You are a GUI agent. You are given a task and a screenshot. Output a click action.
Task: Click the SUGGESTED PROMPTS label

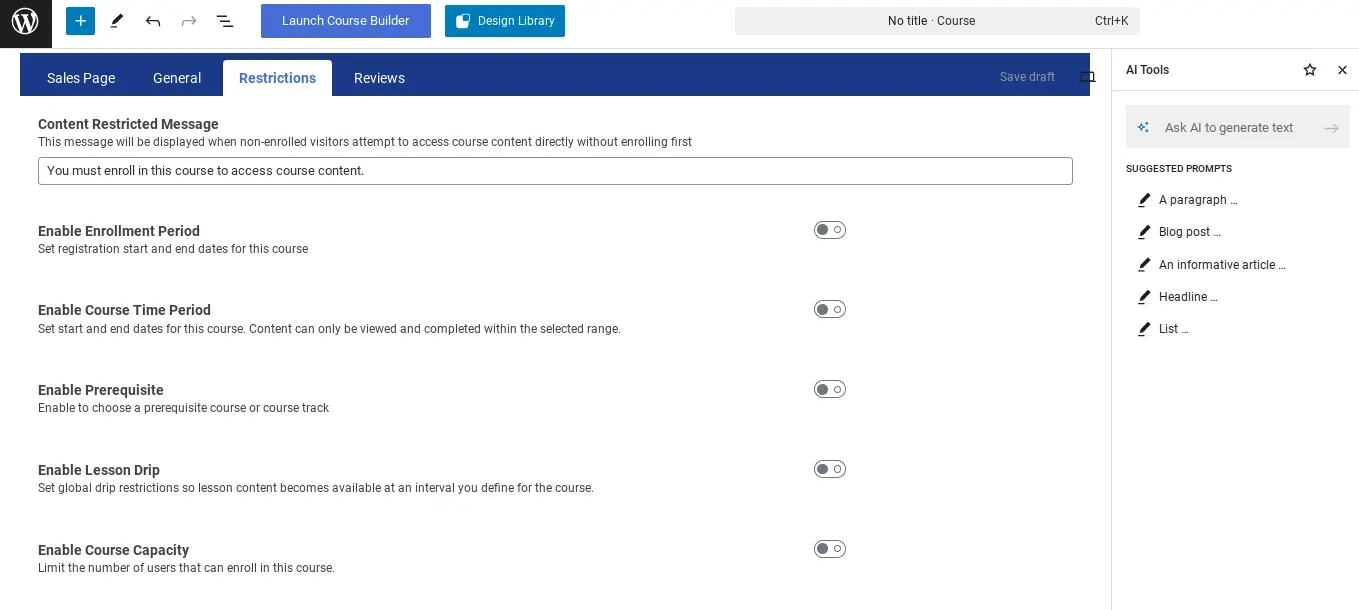[1179, 169]
